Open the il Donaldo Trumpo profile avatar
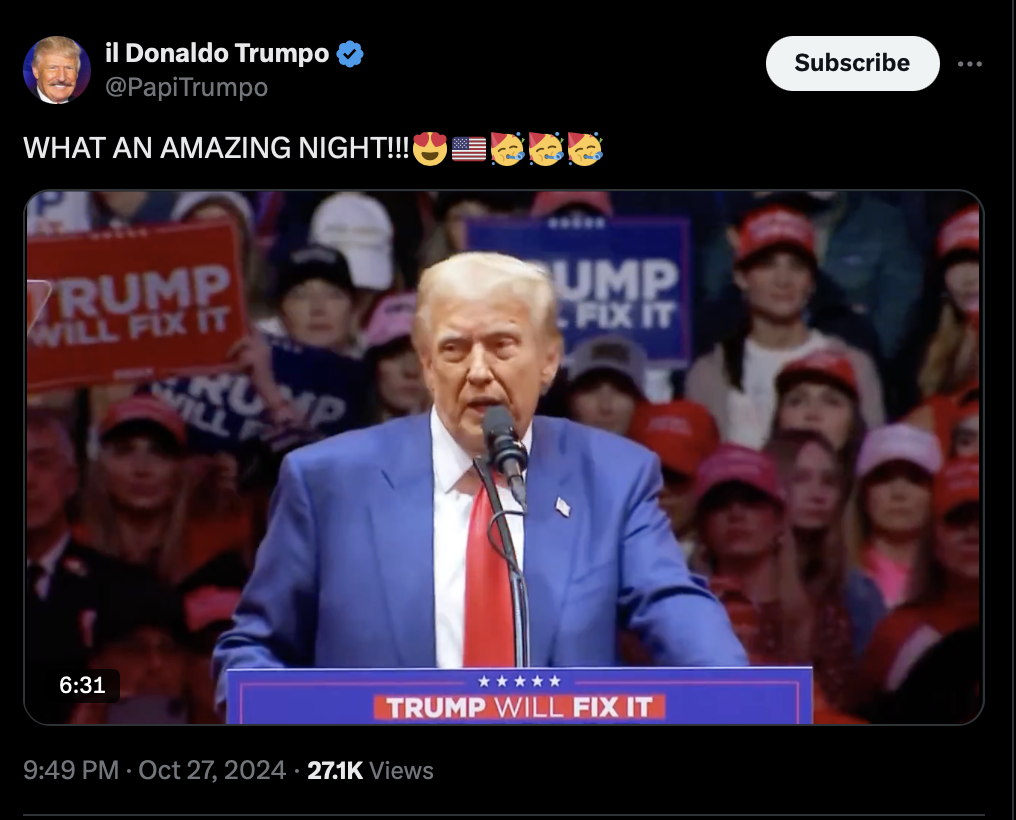Screen dimensions: 1016x820 [57, 70]
